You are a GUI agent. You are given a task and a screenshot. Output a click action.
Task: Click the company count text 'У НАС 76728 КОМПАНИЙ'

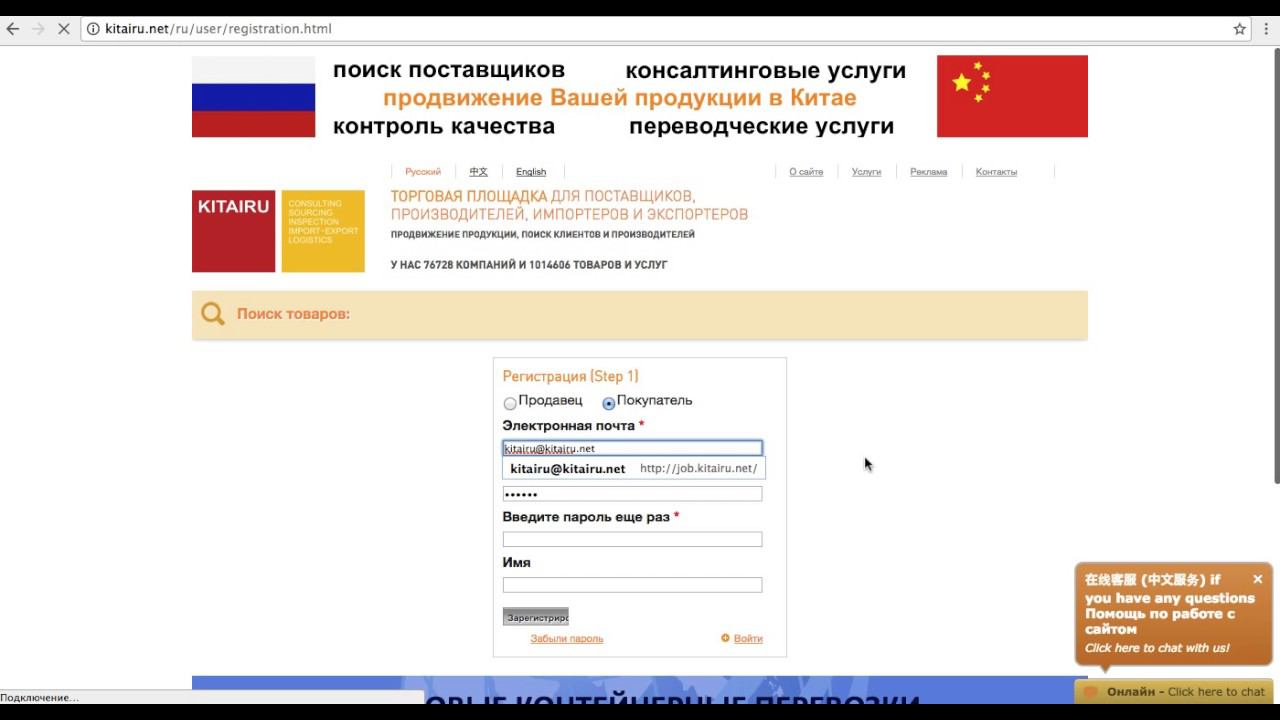point(529,265)
